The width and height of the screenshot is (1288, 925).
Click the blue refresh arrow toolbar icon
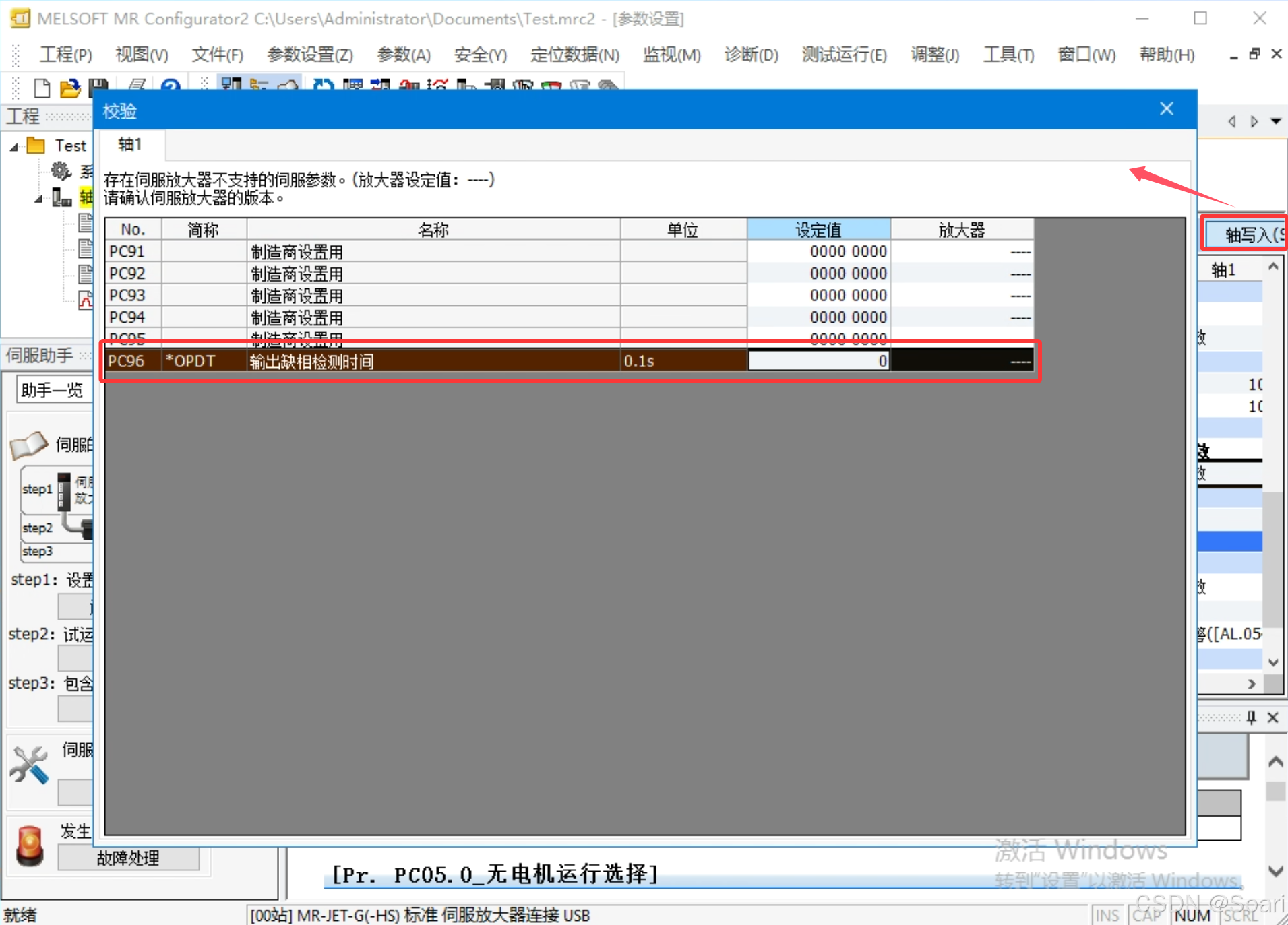[x=324, y=86]
